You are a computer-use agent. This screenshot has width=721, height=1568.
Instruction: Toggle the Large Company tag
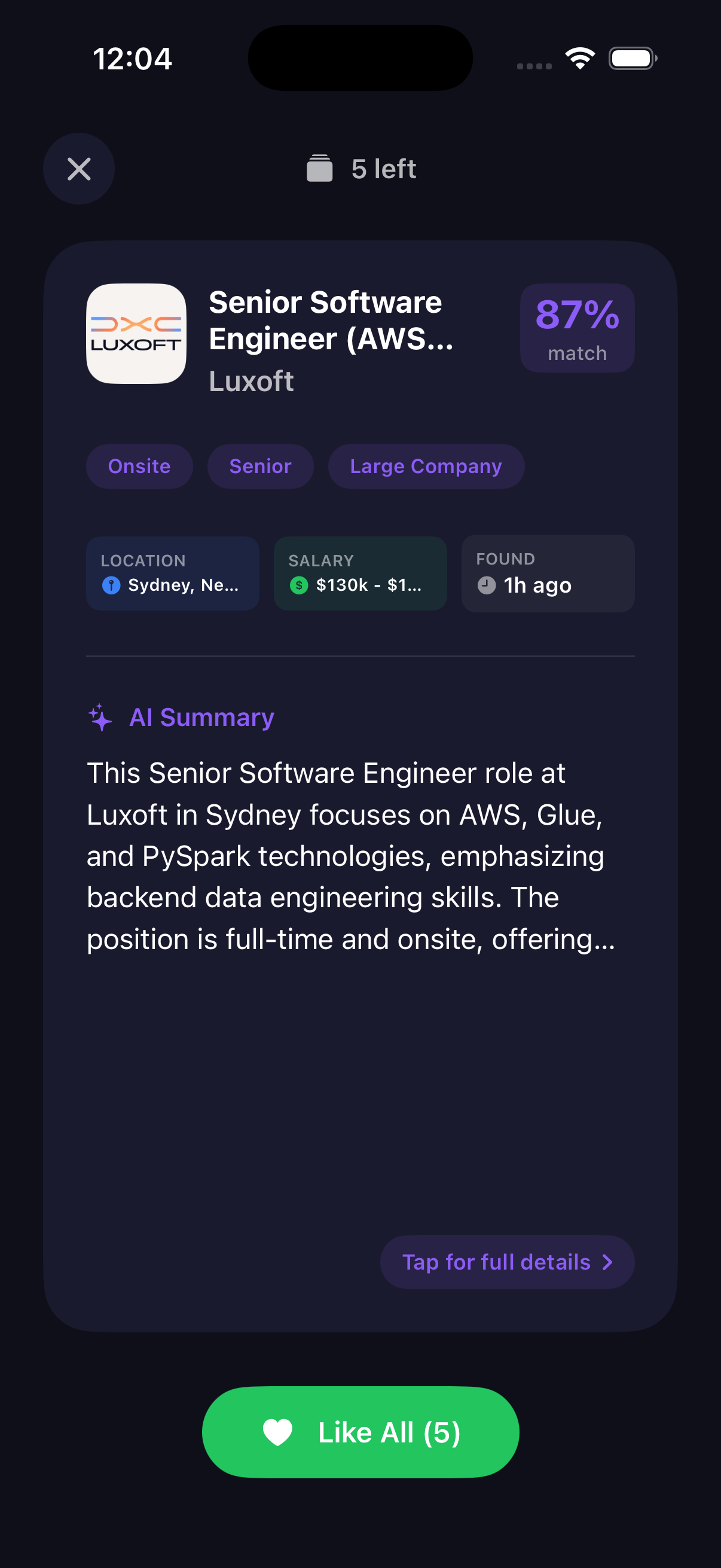click(425, 466)
